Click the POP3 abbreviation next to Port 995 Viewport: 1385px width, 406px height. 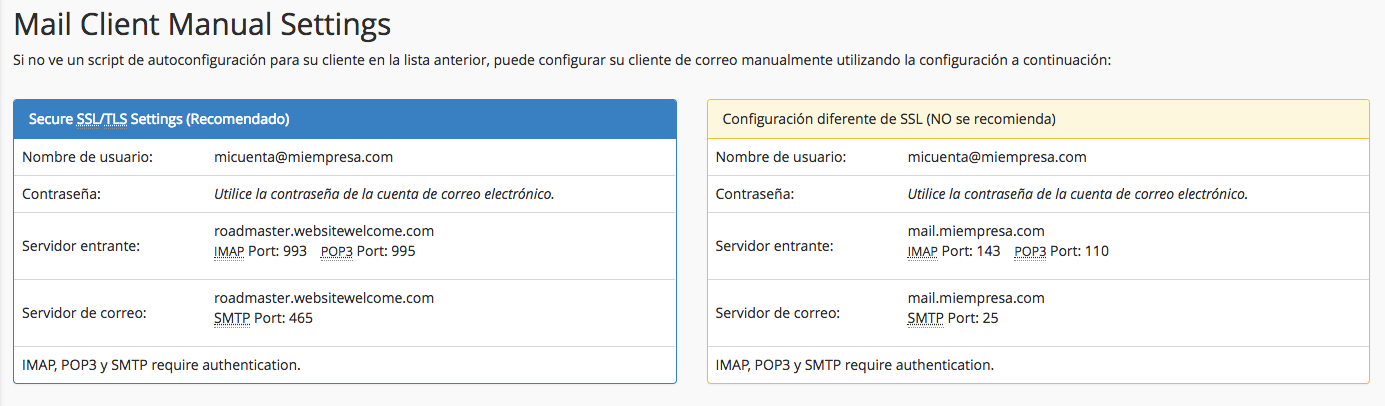click(x=337, y=251)
